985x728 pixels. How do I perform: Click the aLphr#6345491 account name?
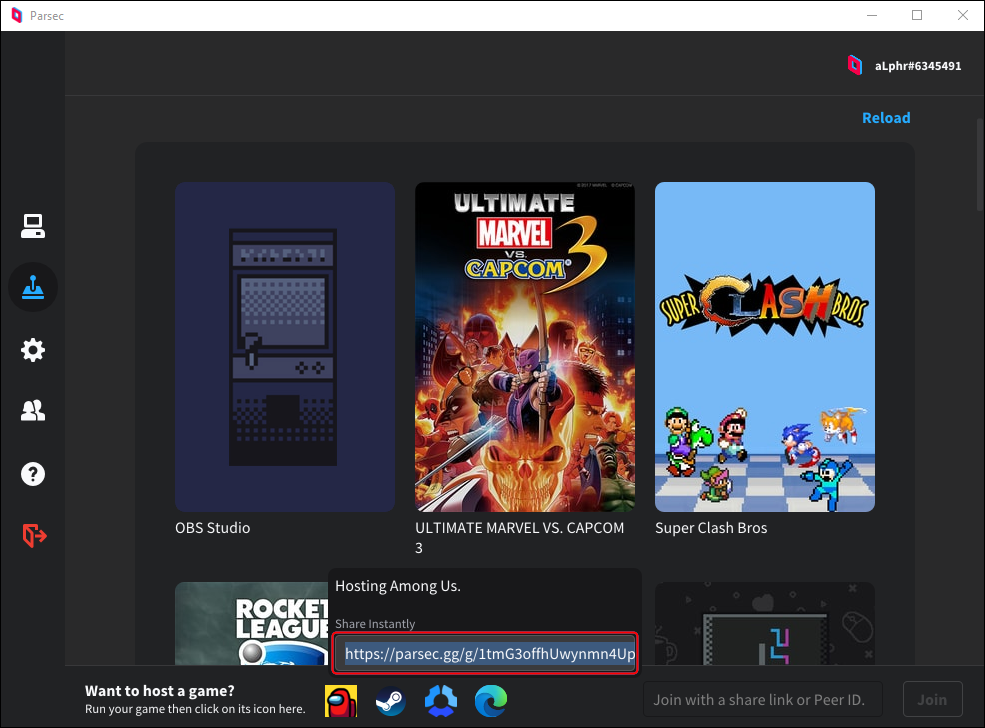(x=917, y=66)
